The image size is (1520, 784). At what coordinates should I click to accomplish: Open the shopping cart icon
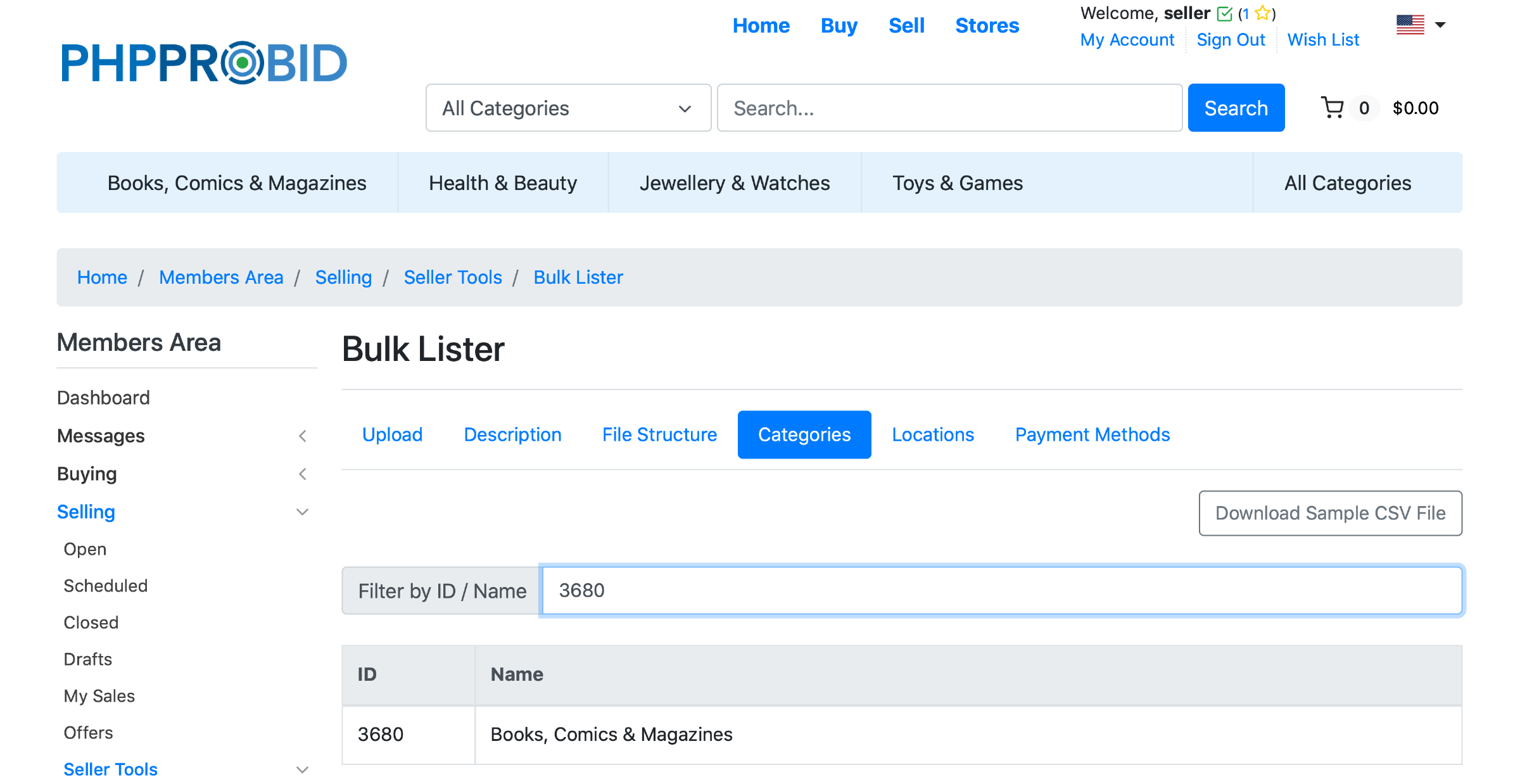[1333, 108]
